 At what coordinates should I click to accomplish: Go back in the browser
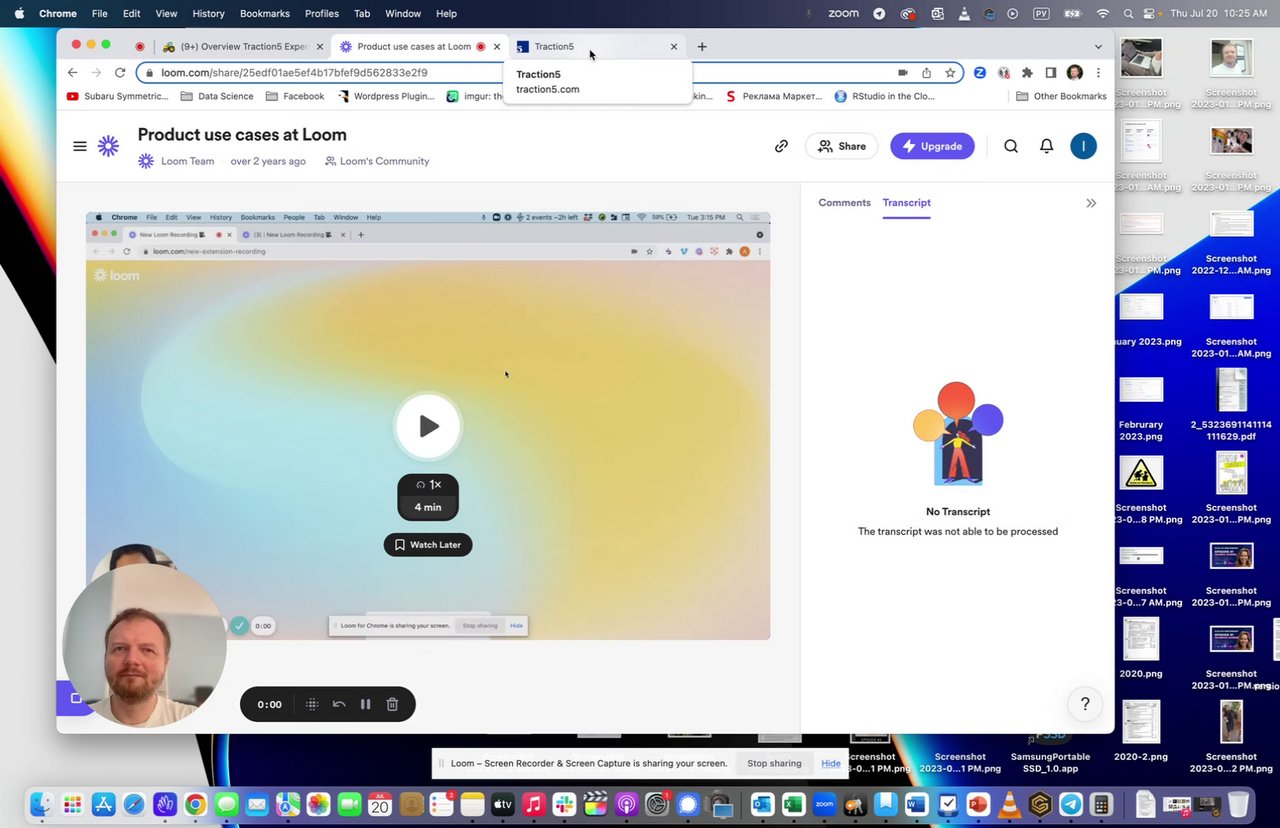pos(72,73)
